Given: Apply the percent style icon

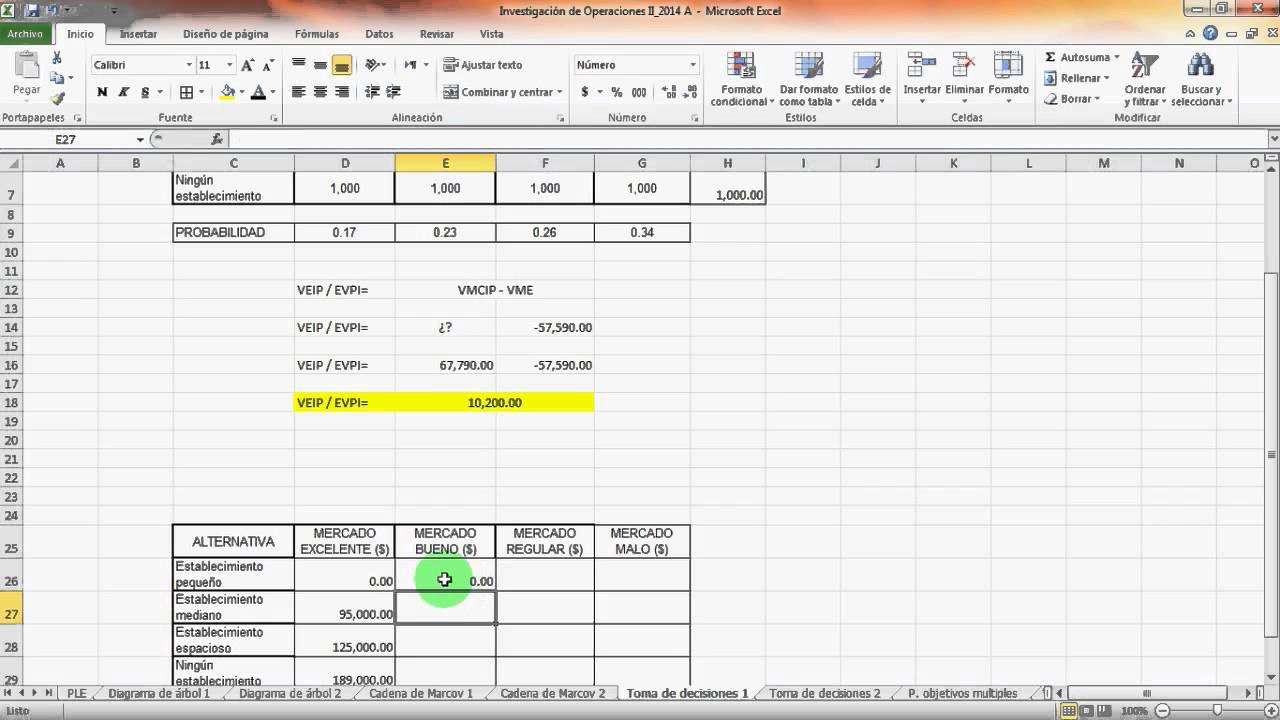Looking at the screenshot, I should pos(616,92).
